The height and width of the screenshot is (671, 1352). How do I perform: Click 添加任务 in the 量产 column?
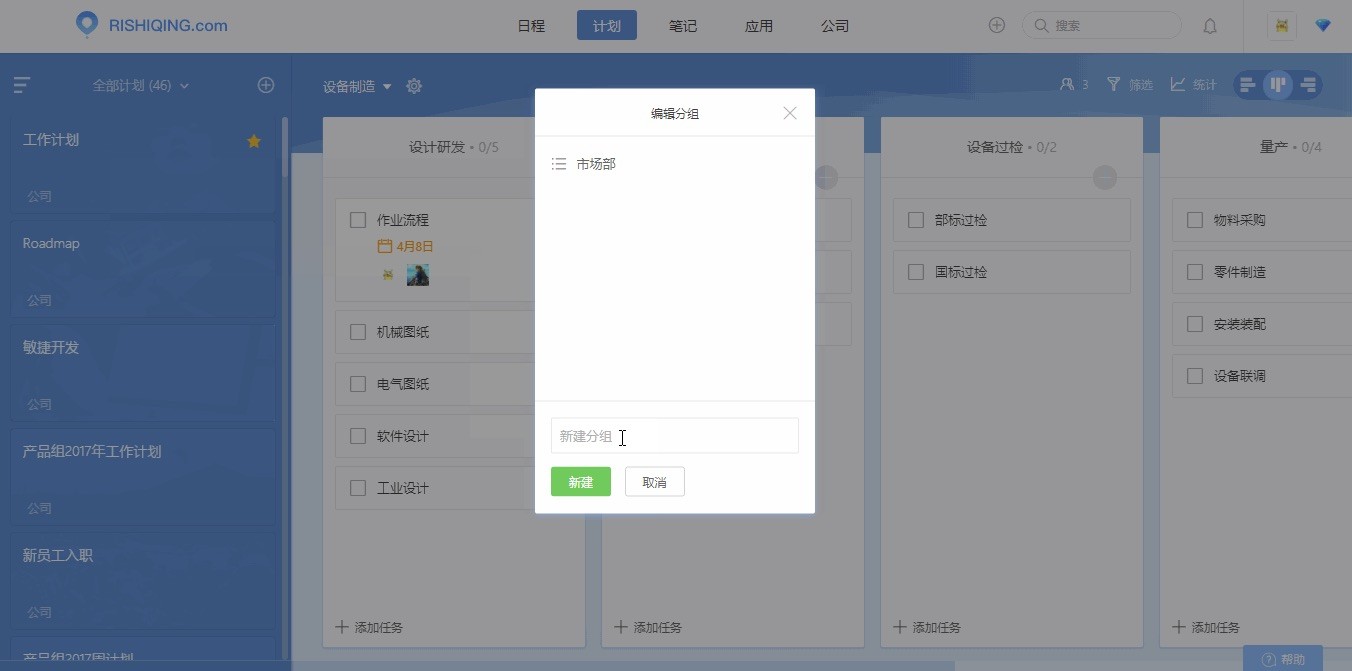point(1206,627)
